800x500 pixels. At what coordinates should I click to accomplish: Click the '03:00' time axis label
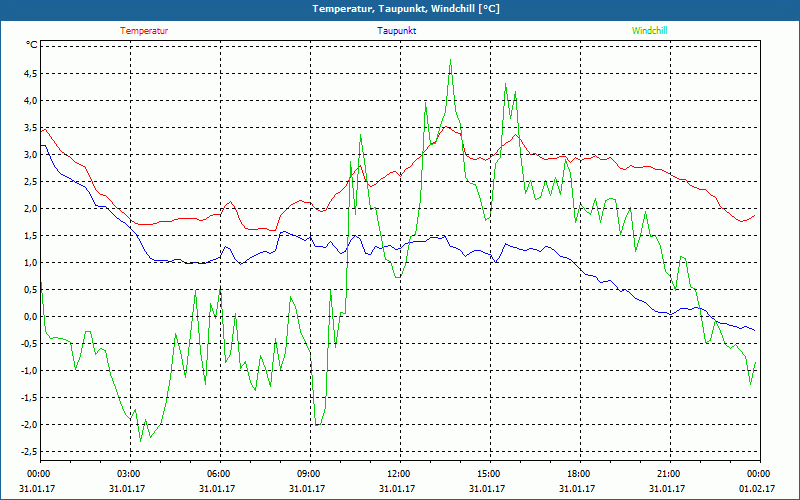click(x=130, y=474)
